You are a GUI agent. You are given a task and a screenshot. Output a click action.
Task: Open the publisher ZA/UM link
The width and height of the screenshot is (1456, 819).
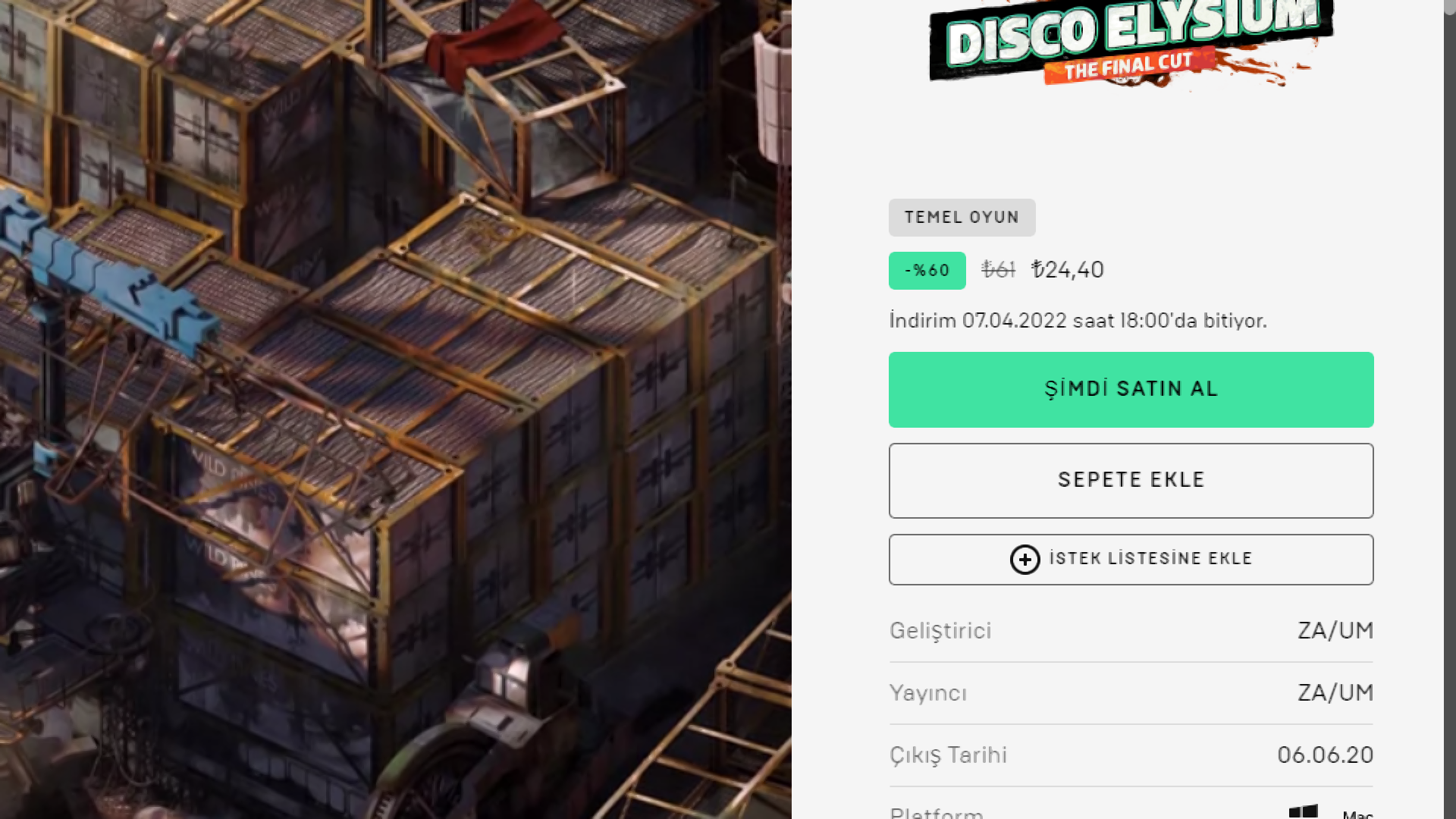[1335, 693]
